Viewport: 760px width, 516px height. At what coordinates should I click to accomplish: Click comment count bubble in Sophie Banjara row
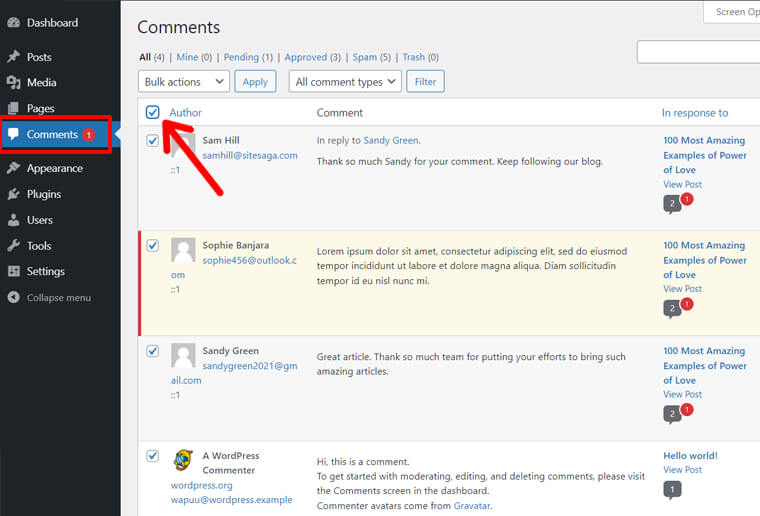672,309
